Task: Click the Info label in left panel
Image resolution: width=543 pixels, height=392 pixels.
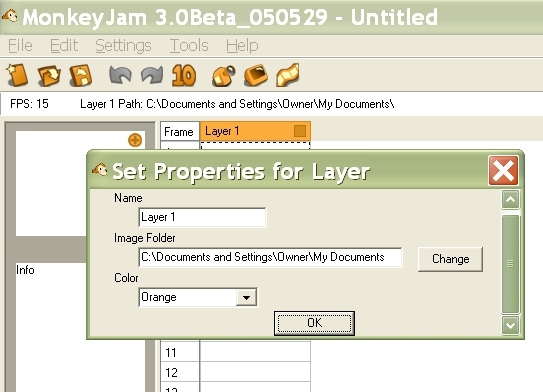Action: [x=25, y=270]
